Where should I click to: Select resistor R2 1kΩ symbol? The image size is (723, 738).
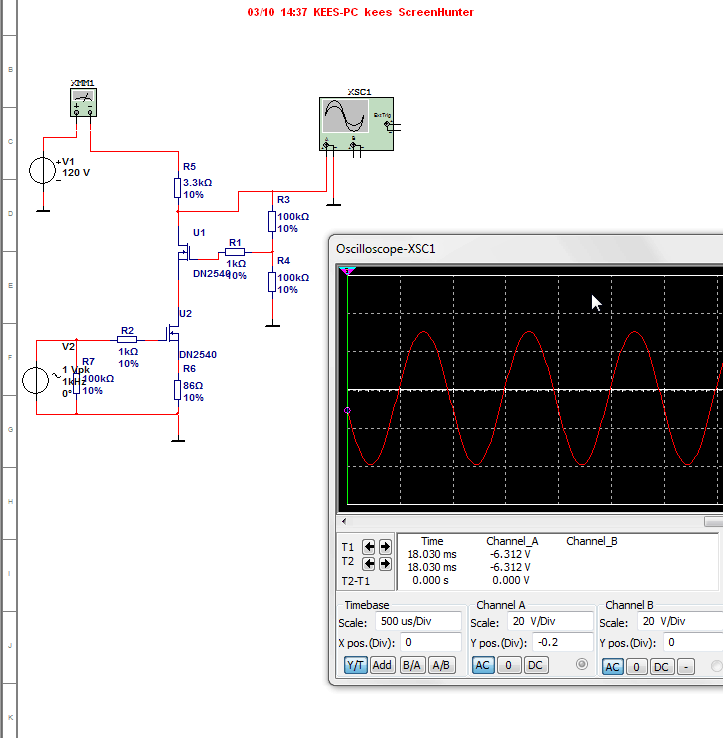[127, 339]
